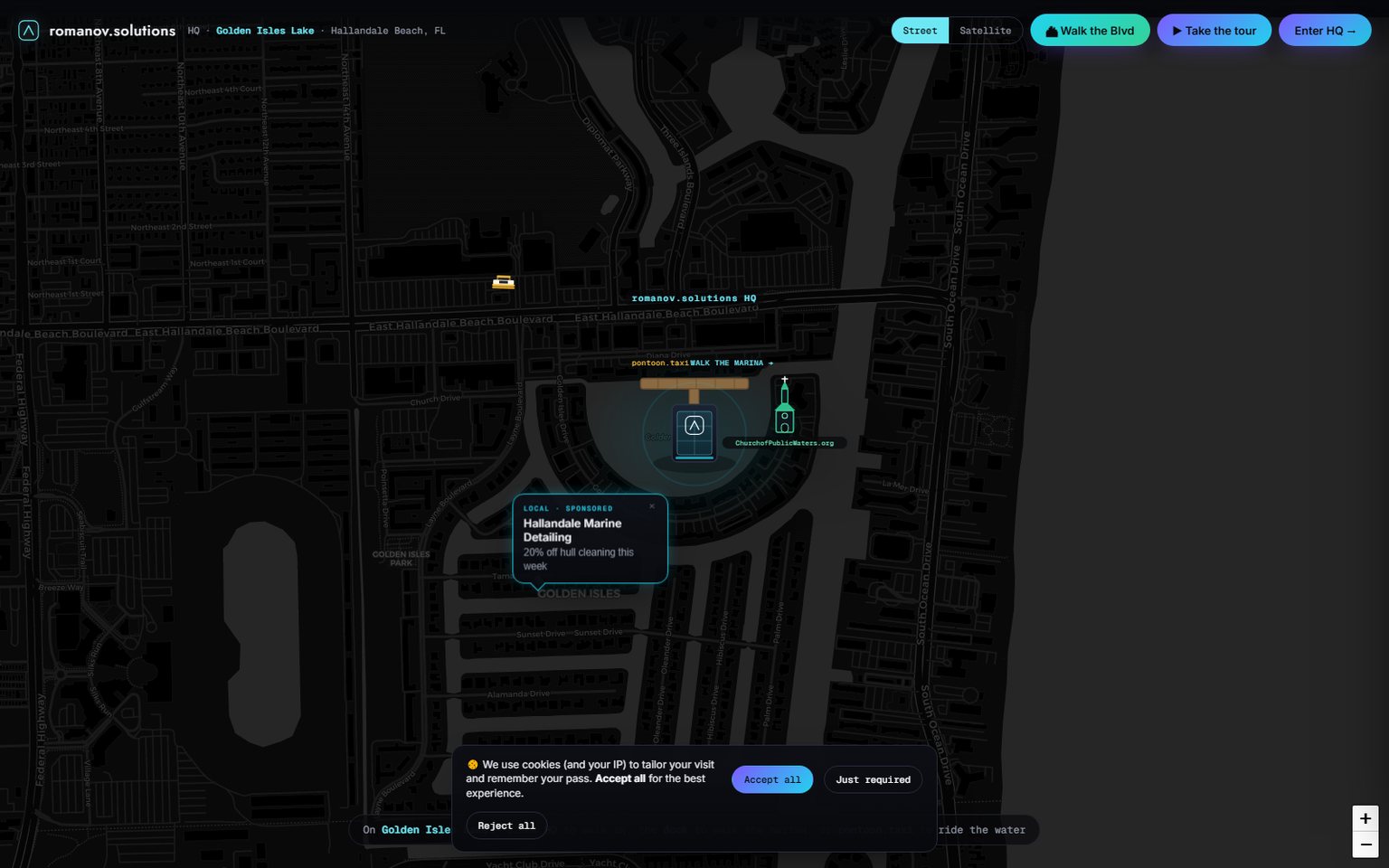Choose Just required cookies
This screenshot has height=868, width=1389.
click(x=873, y=779)
